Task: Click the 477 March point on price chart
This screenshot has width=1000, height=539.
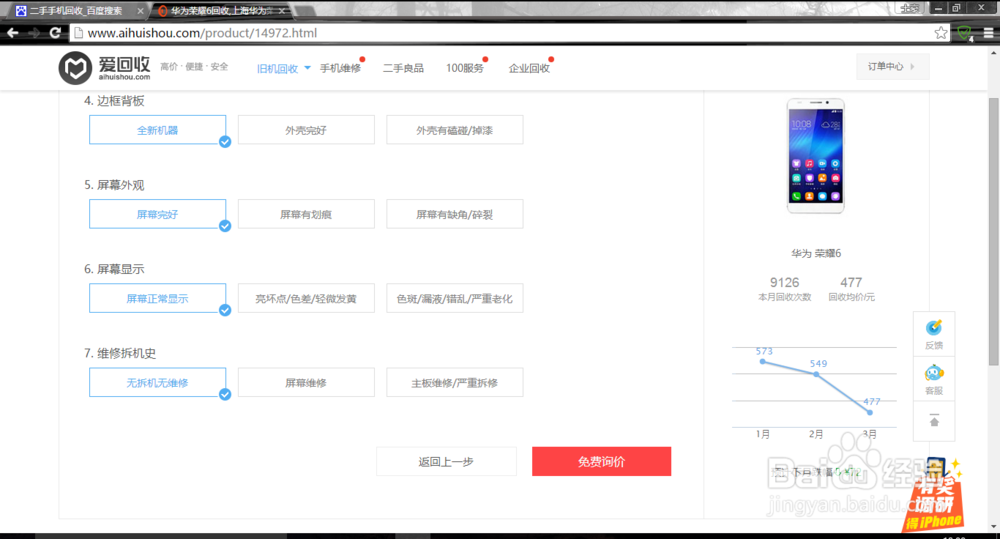Action: 870,413
